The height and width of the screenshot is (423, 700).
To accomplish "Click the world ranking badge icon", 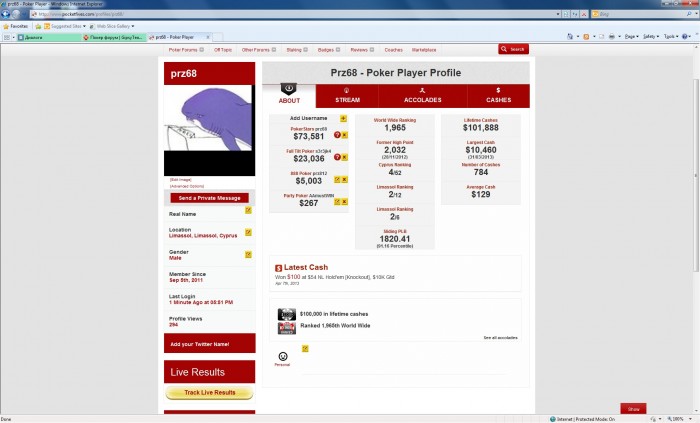I will click(x=287, y=328).
